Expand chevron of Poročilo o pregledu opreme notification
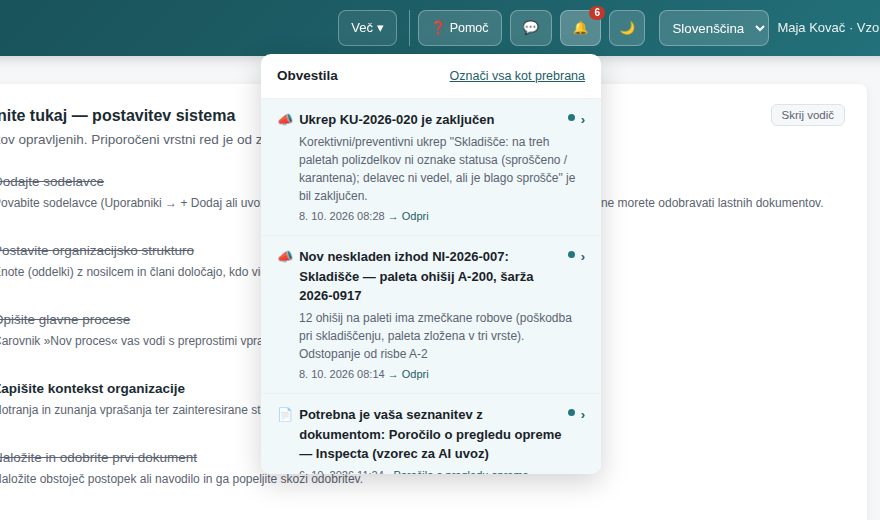 (x=583, y=415)
